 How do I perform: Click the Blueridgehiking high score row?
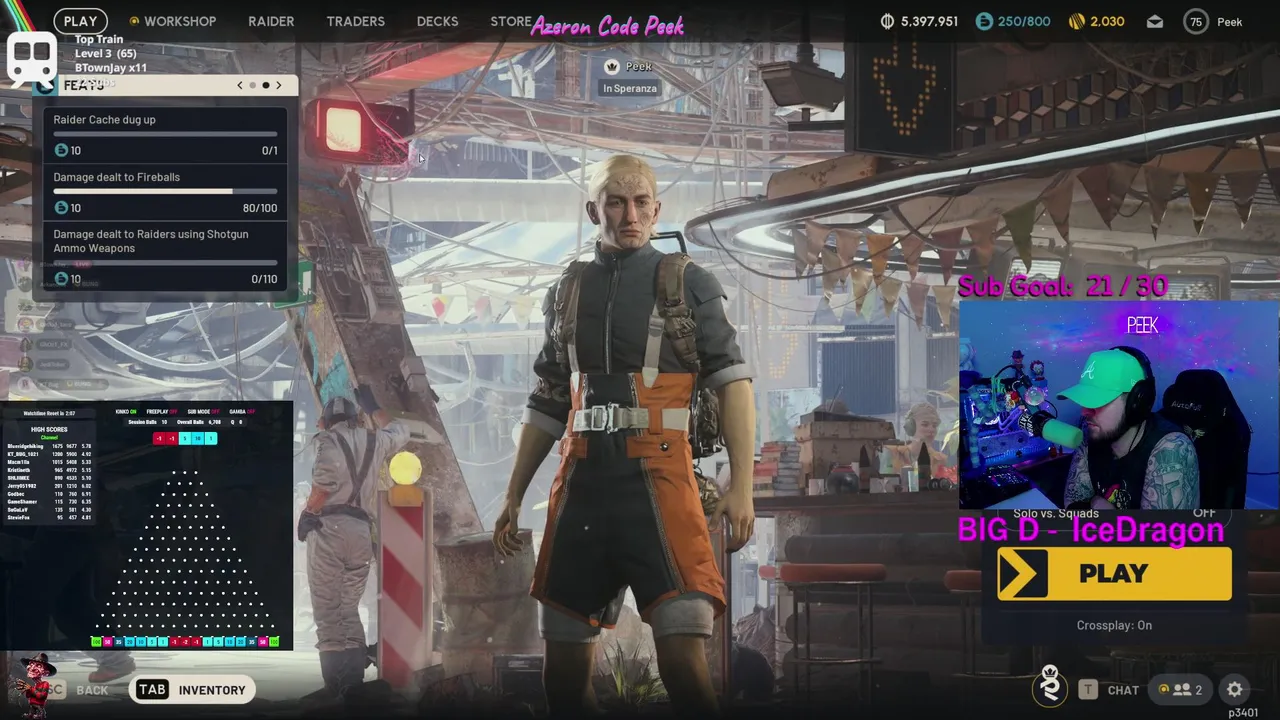(49, 446)
